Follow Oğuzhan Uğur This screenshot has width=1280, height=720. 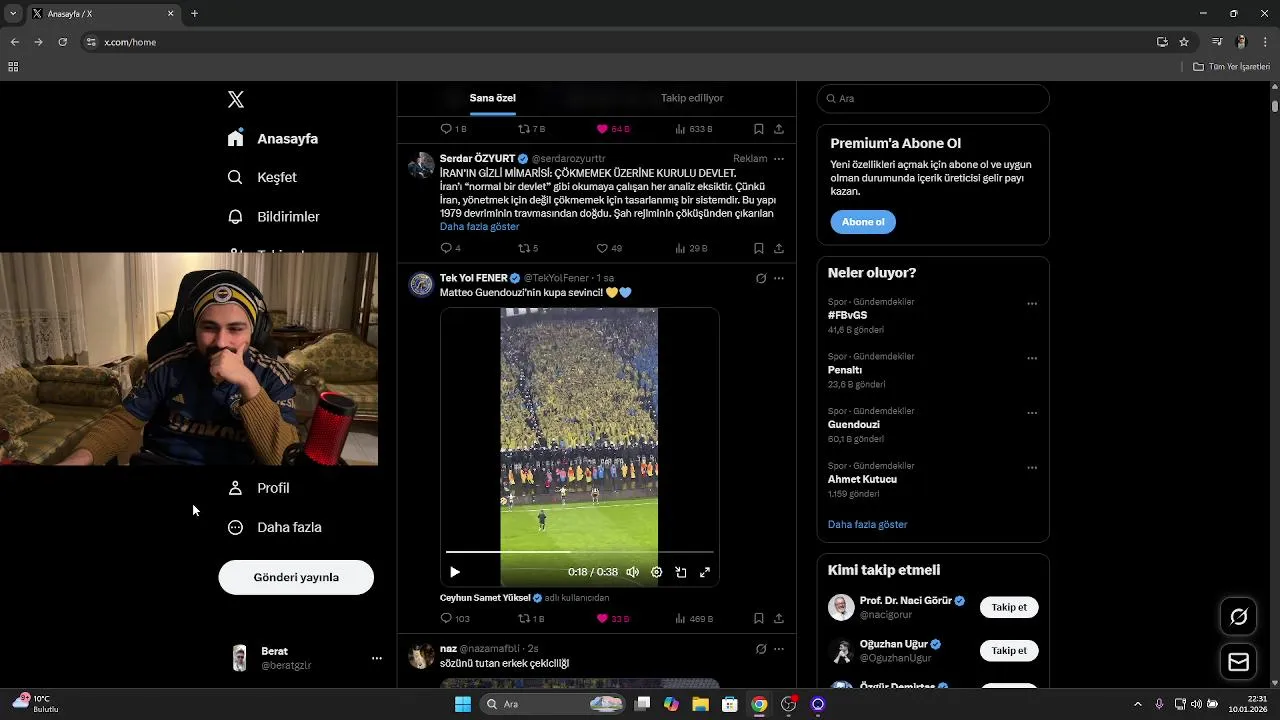pyautogui.click(x=1009, y=651)
